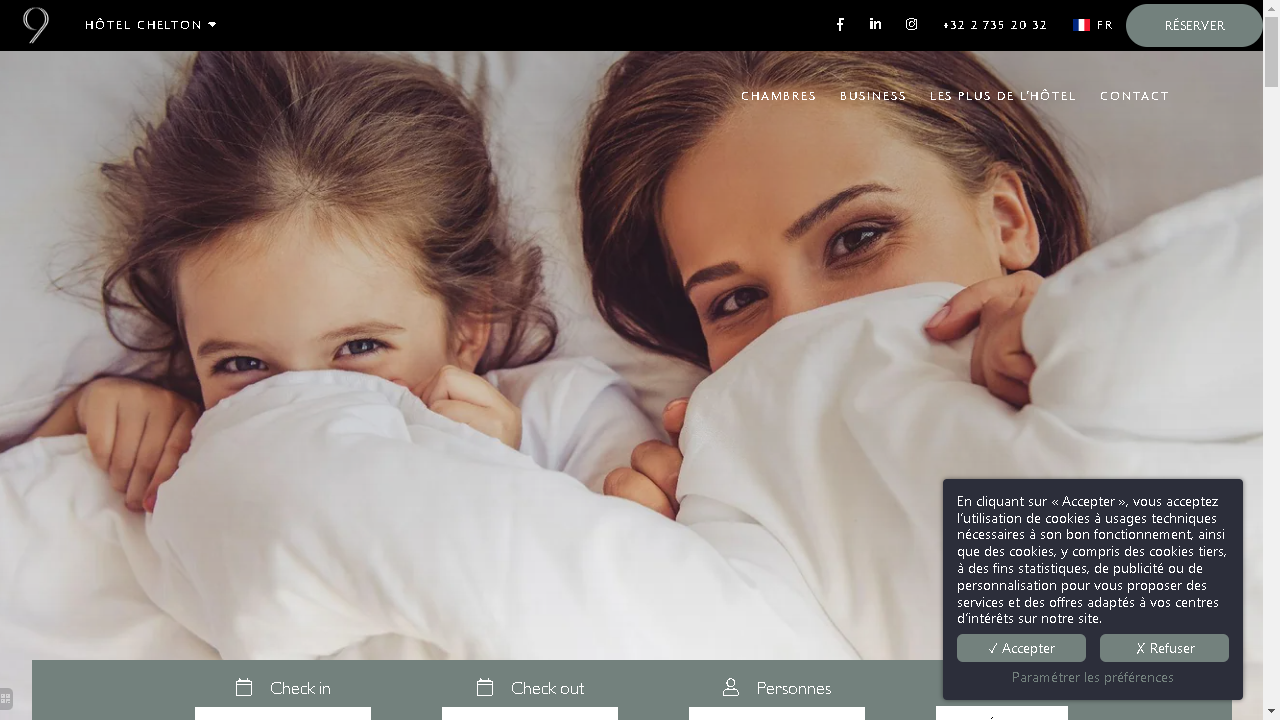Screen dimensions: 1280x720
Task: Open the Chambres menu
Action: click(779, 96)
